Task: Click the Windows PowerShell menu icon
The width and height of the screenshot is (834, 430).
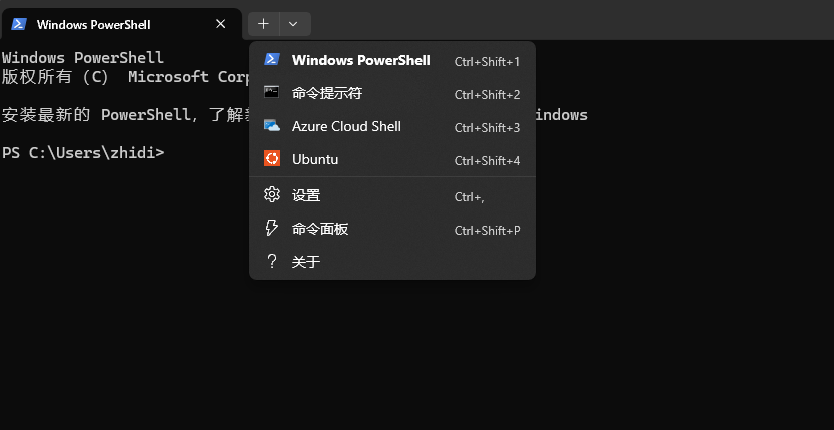Action: [271, 60]
